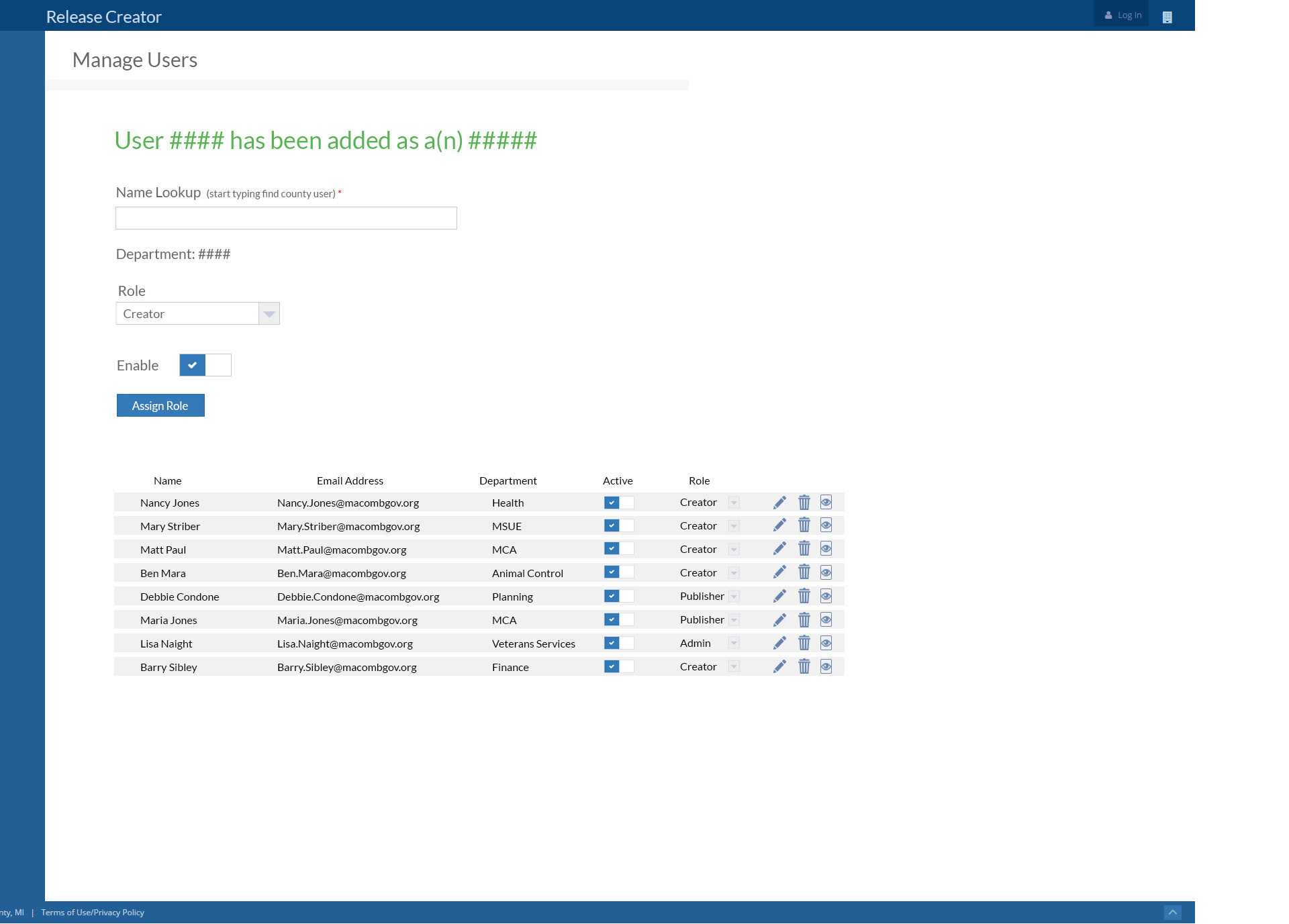
Task: Click the scroll-to-top arrow in the footer
Action: coord(1172,913)
